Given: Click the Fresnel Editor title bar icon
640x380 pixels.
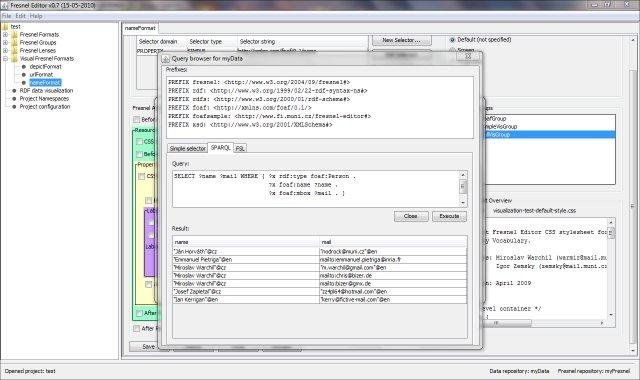Looking at the screenshot, I should [x=4, y=5].
